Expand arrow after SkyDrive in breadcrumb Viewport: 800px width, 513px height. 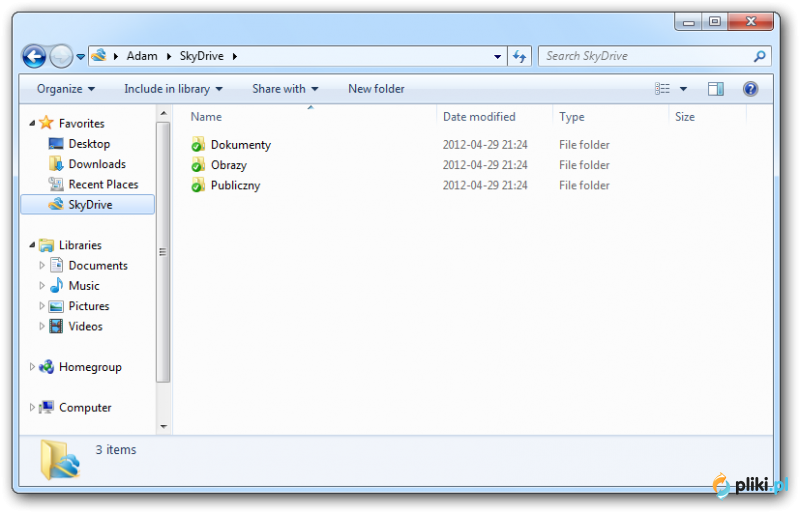point(235,56)
